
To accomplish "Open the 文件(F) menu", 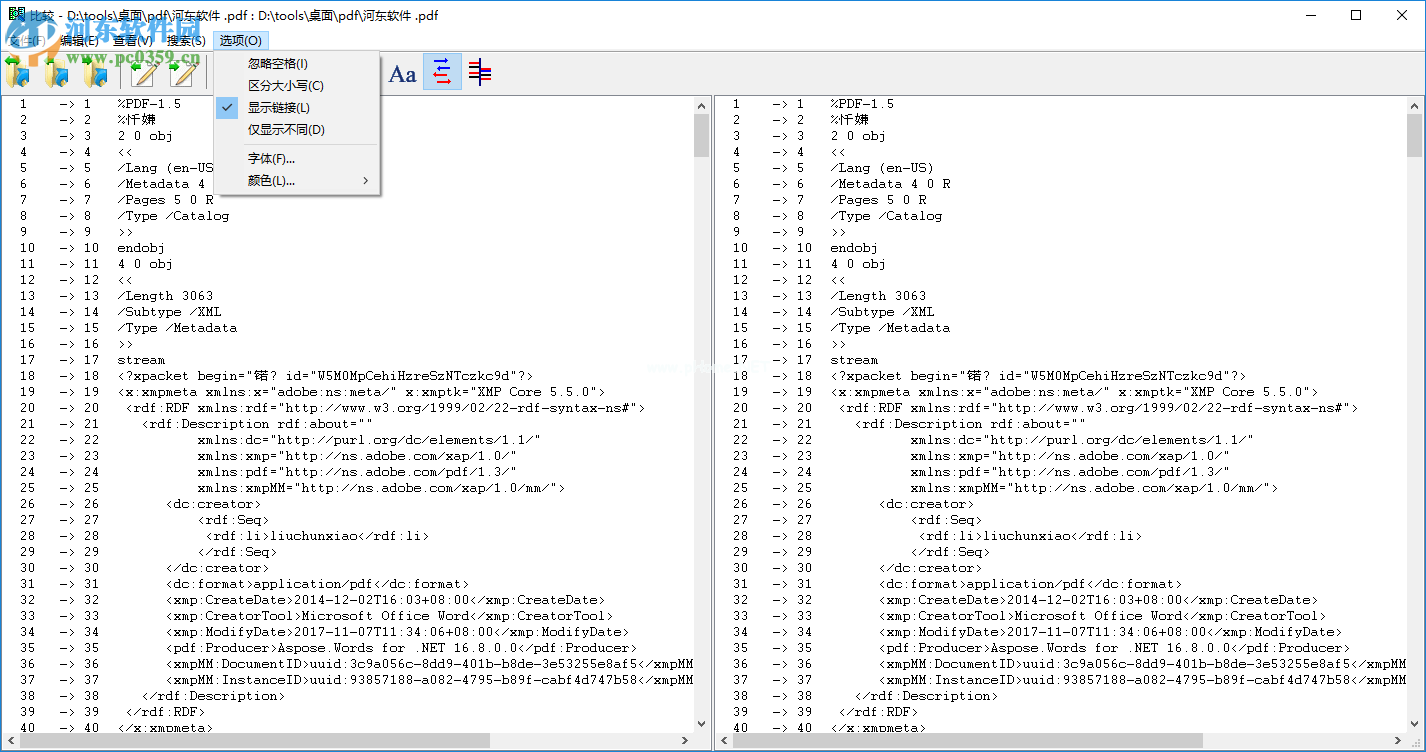I will 29,41.
